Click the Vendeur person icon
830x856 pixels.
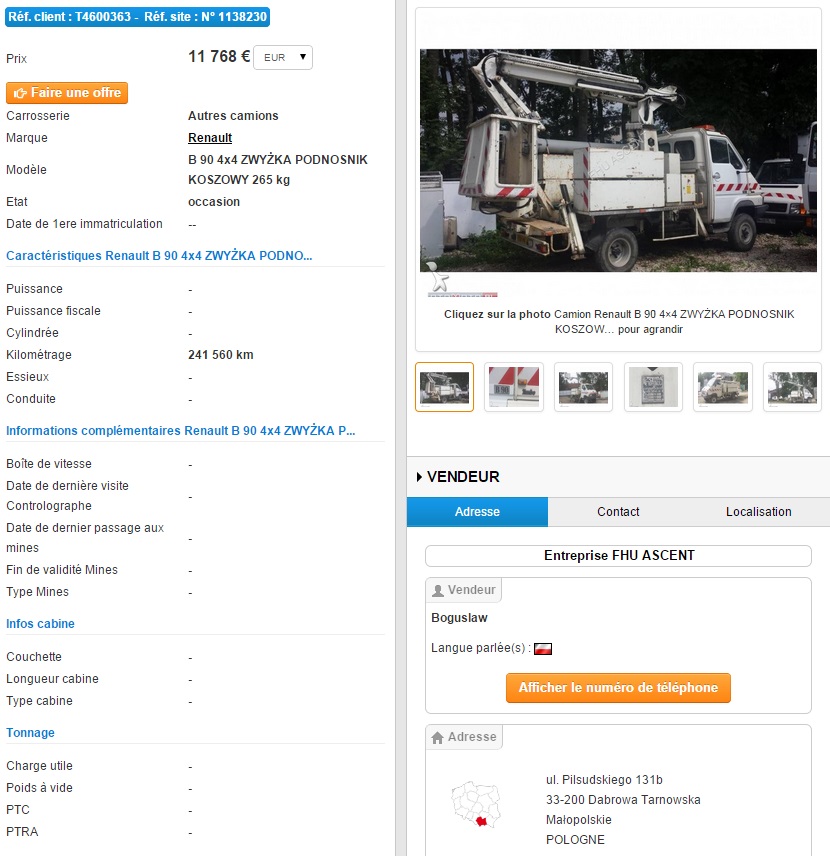point(438,591)
